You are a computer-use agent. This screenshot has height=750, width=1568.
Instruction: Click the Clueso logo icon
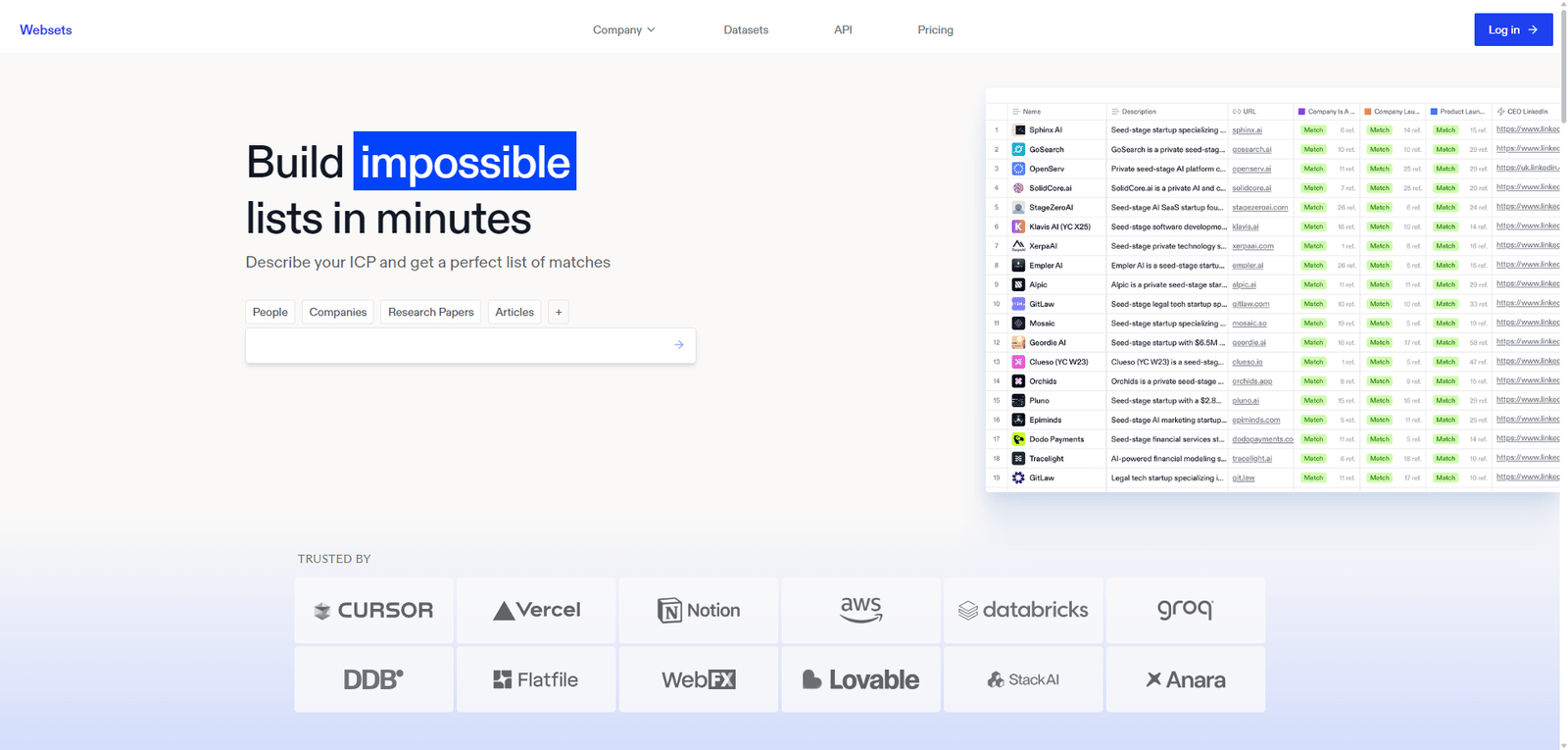[x=1018, y=362]
